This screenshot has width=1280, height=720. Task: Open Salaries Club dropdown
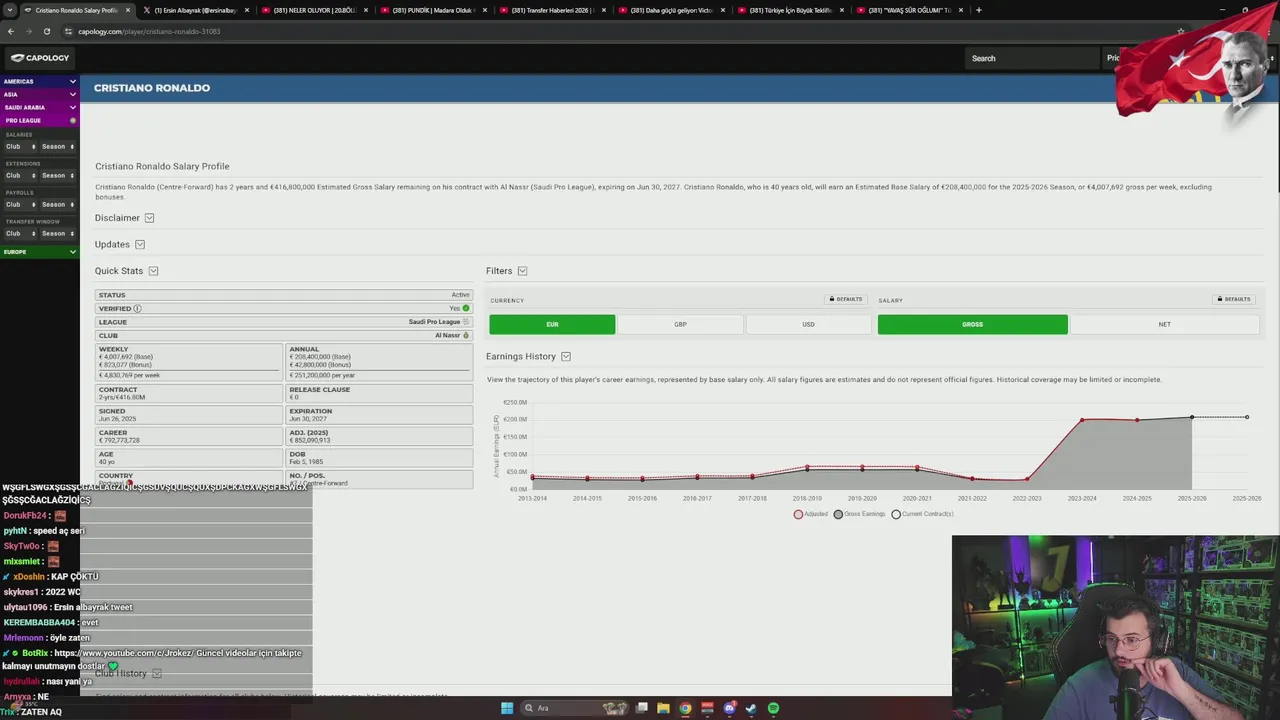(20, 147)
